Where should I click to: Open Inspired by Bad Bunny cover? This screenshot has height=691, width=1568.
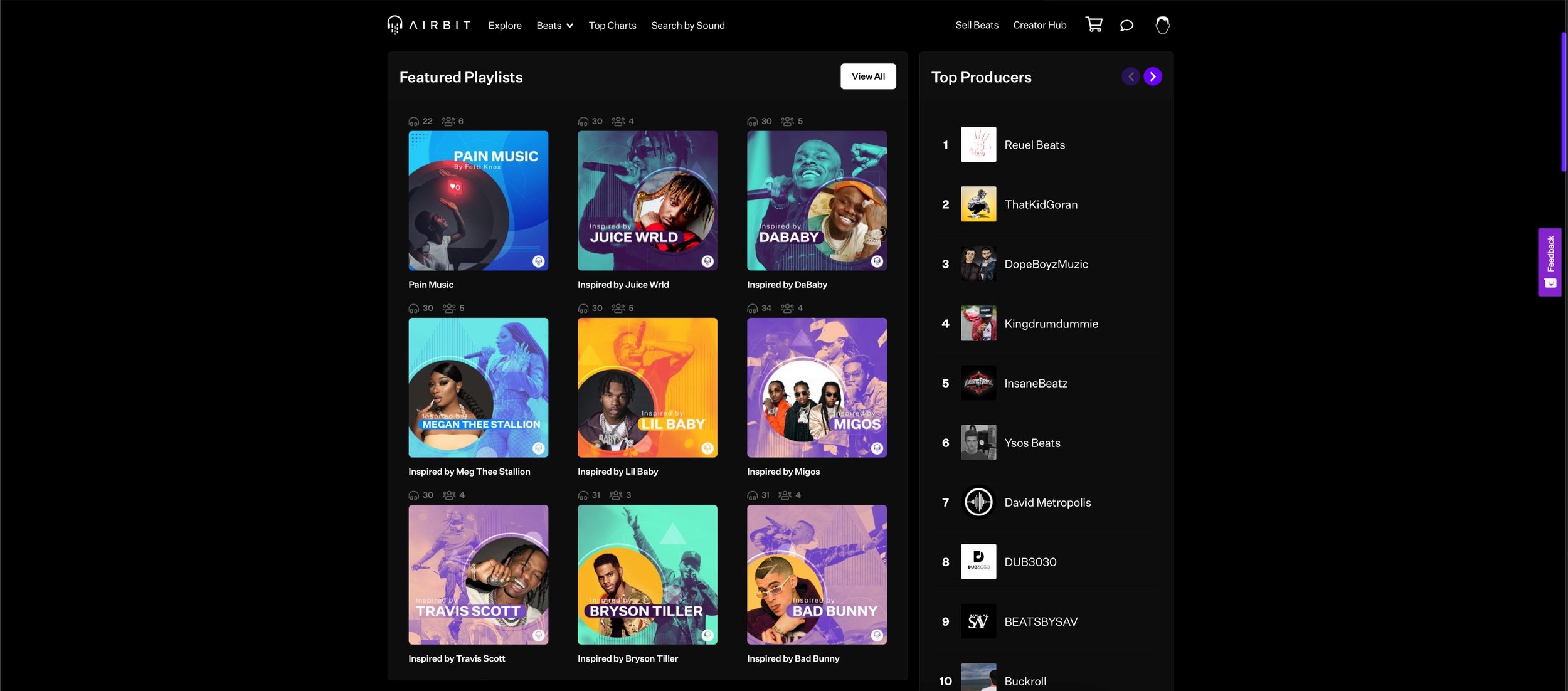tap(817, 574)
